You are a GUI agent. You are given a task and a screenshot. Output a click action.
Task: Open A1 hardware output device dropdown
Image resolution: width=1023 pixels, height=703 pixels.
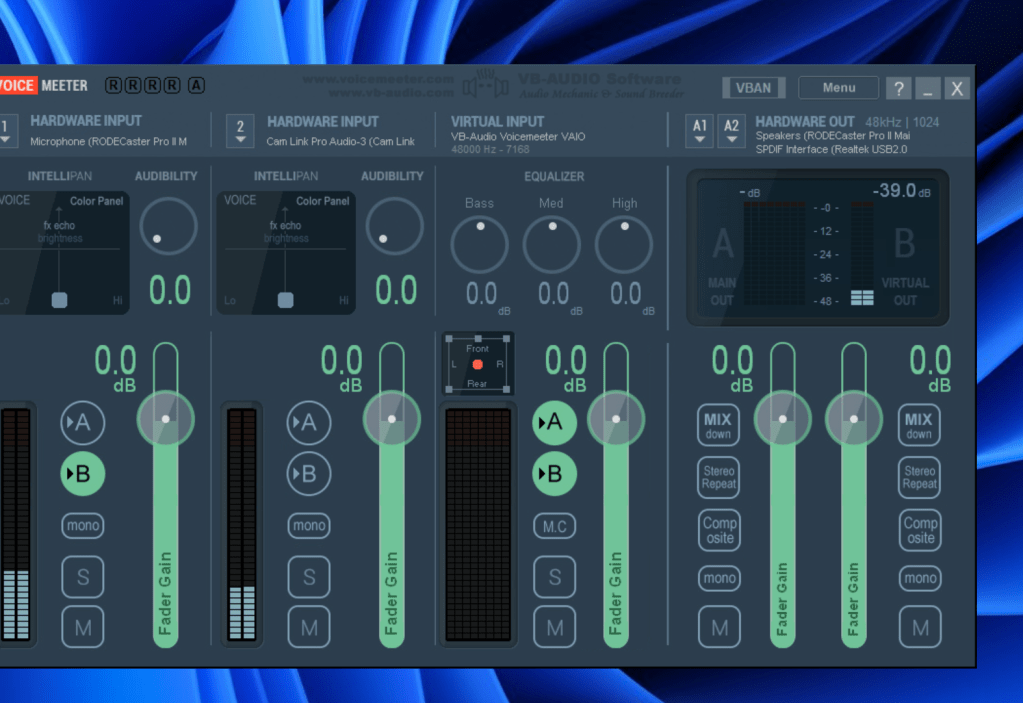tap(699, 130)
